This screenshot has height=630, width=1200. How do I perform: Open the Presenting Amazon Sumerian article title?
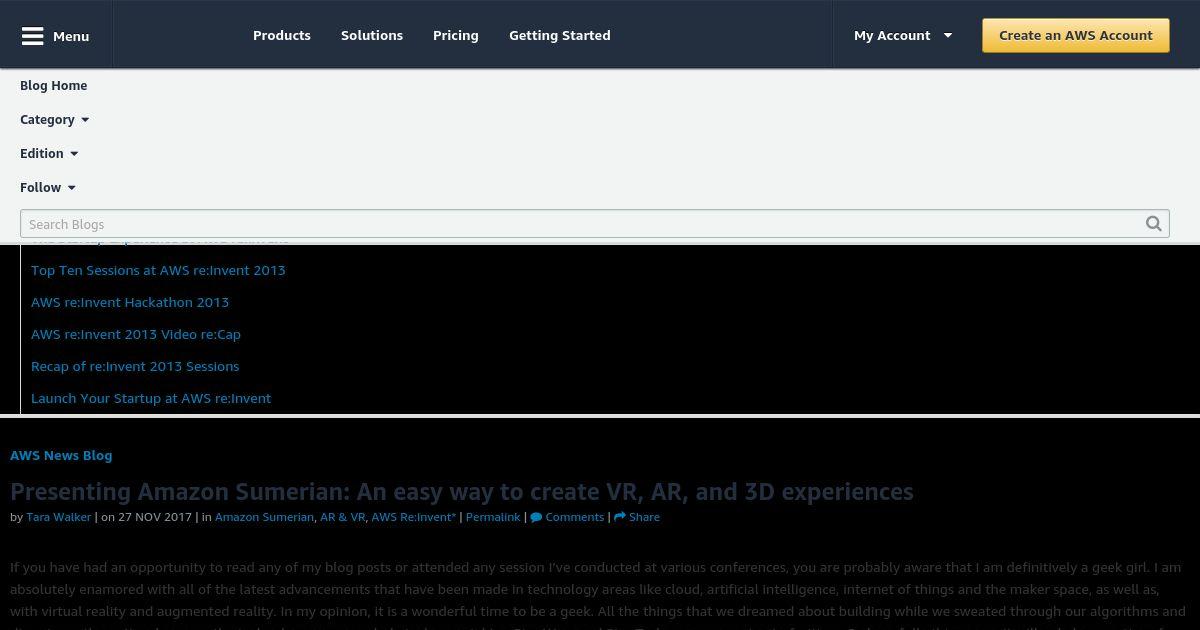[462, 491]
